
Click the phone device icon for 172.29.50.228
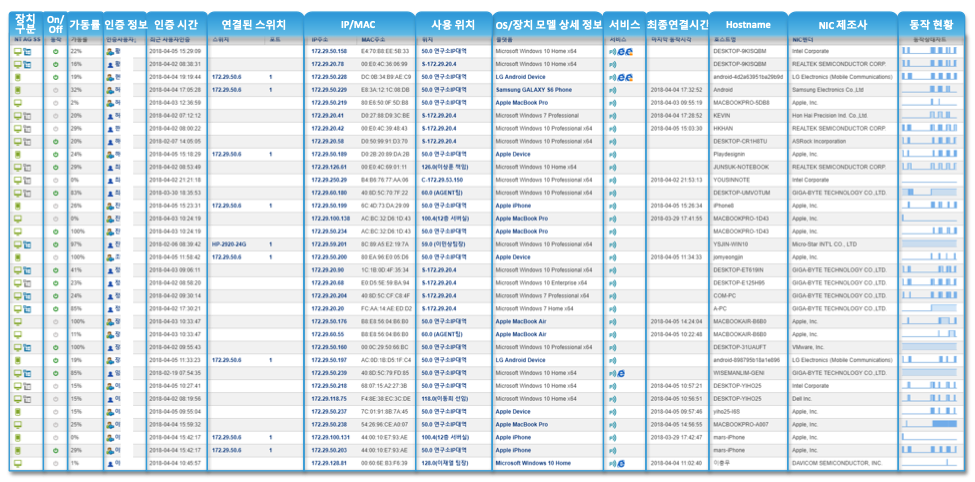coord(18,77)
